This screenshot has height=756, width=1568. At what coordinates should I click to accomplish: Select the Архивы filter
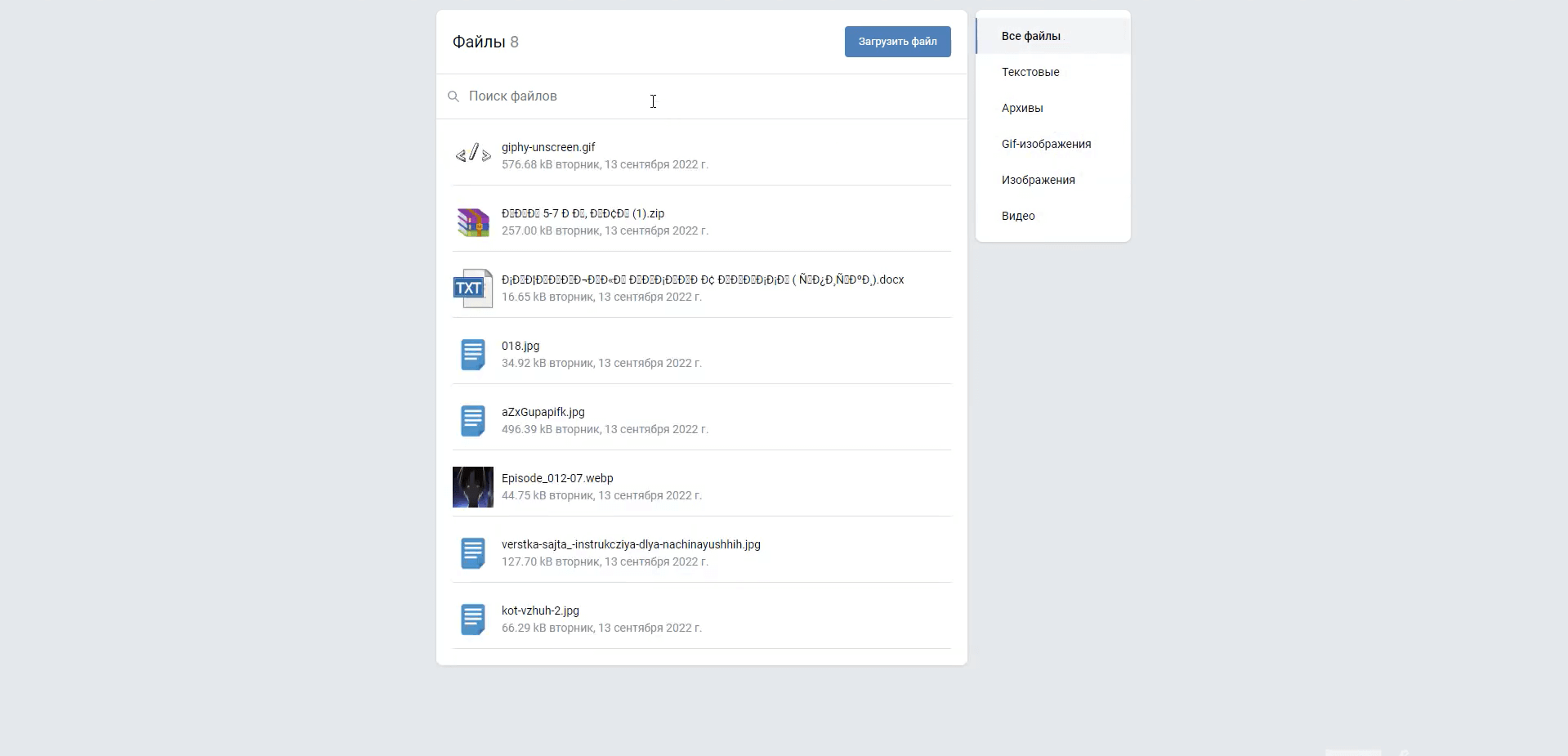tap(1053, 108)
